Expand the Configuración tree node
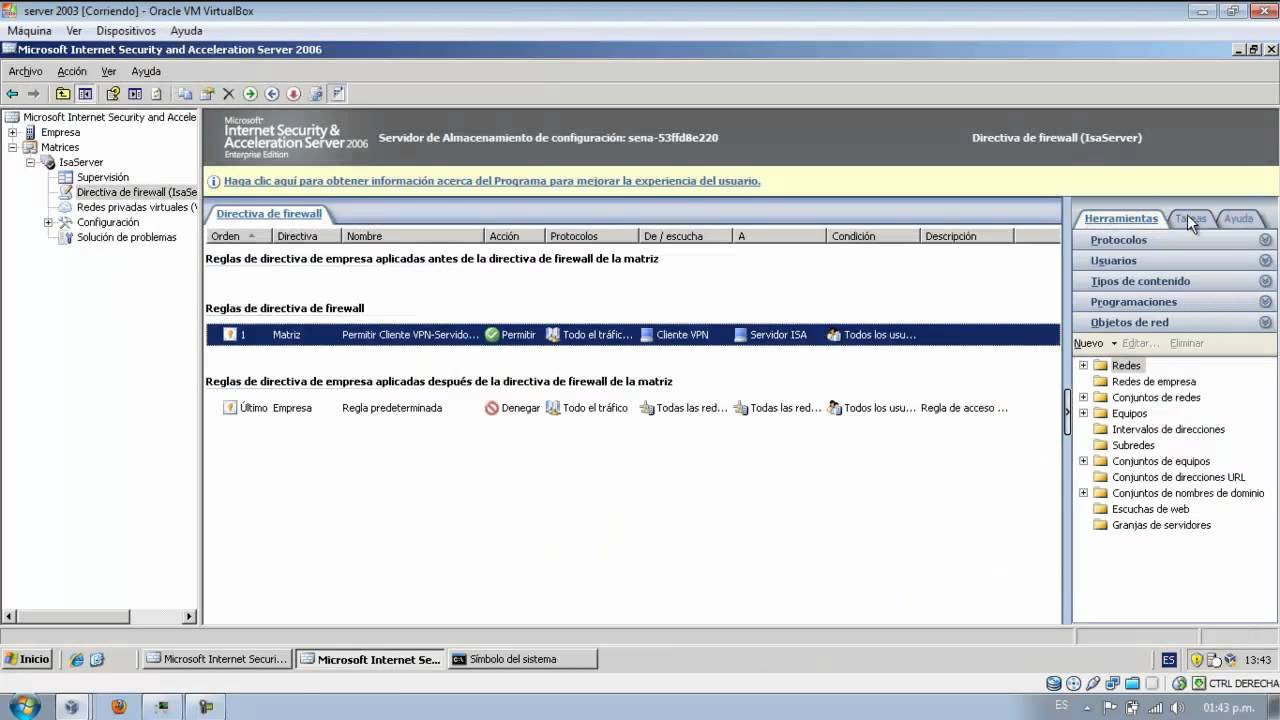Image resolution: width=1280 pixels, height=720 pixels. tap(48, 222)
